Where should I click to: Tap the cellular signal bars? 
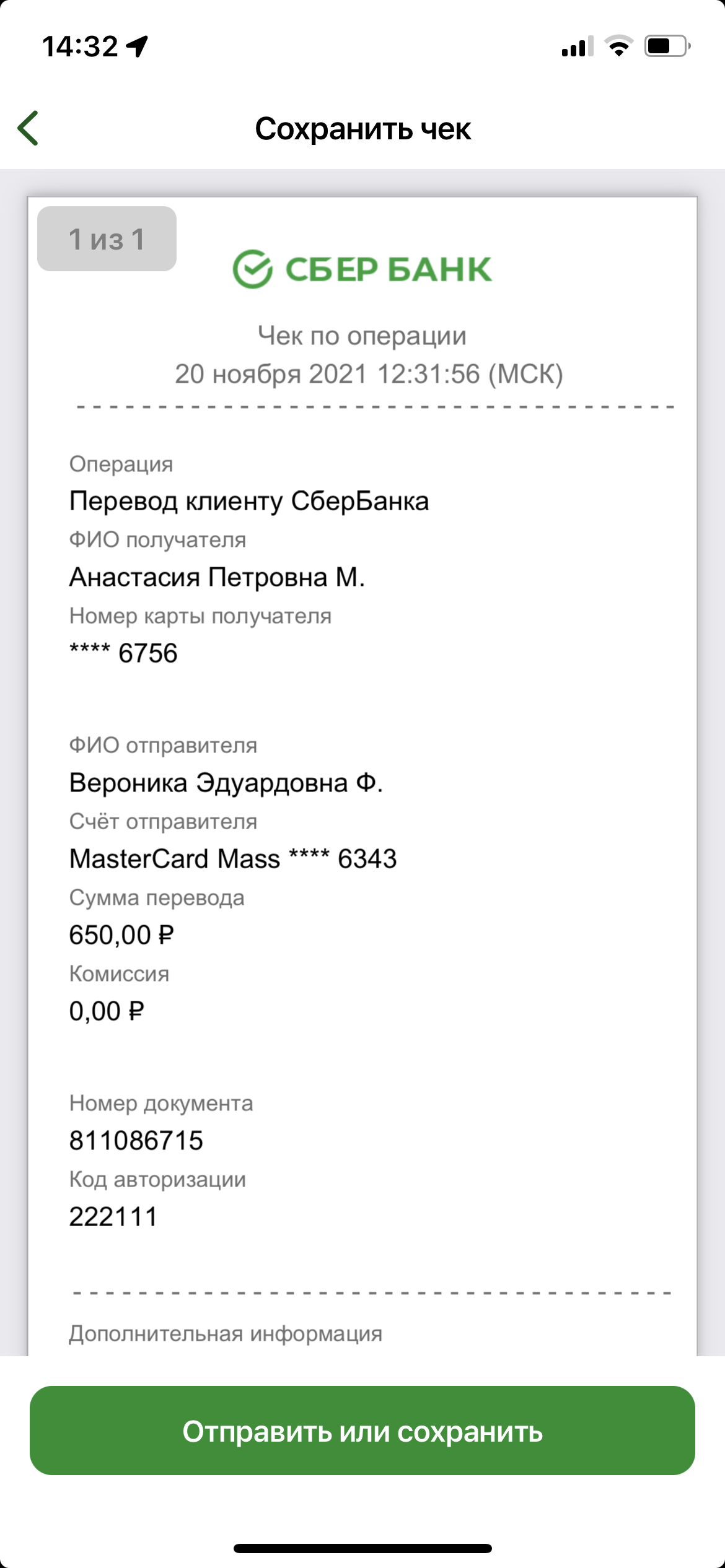pos(578,46)
